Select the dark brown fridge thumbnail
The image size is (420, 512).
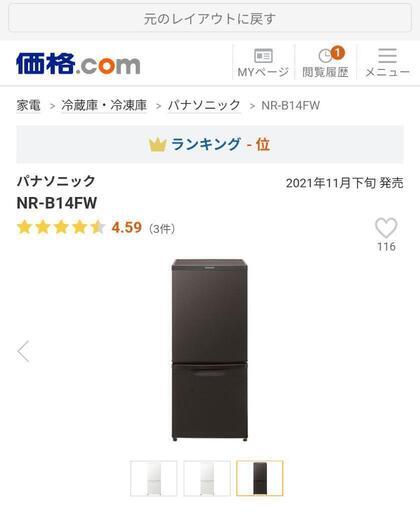[260, 478]
